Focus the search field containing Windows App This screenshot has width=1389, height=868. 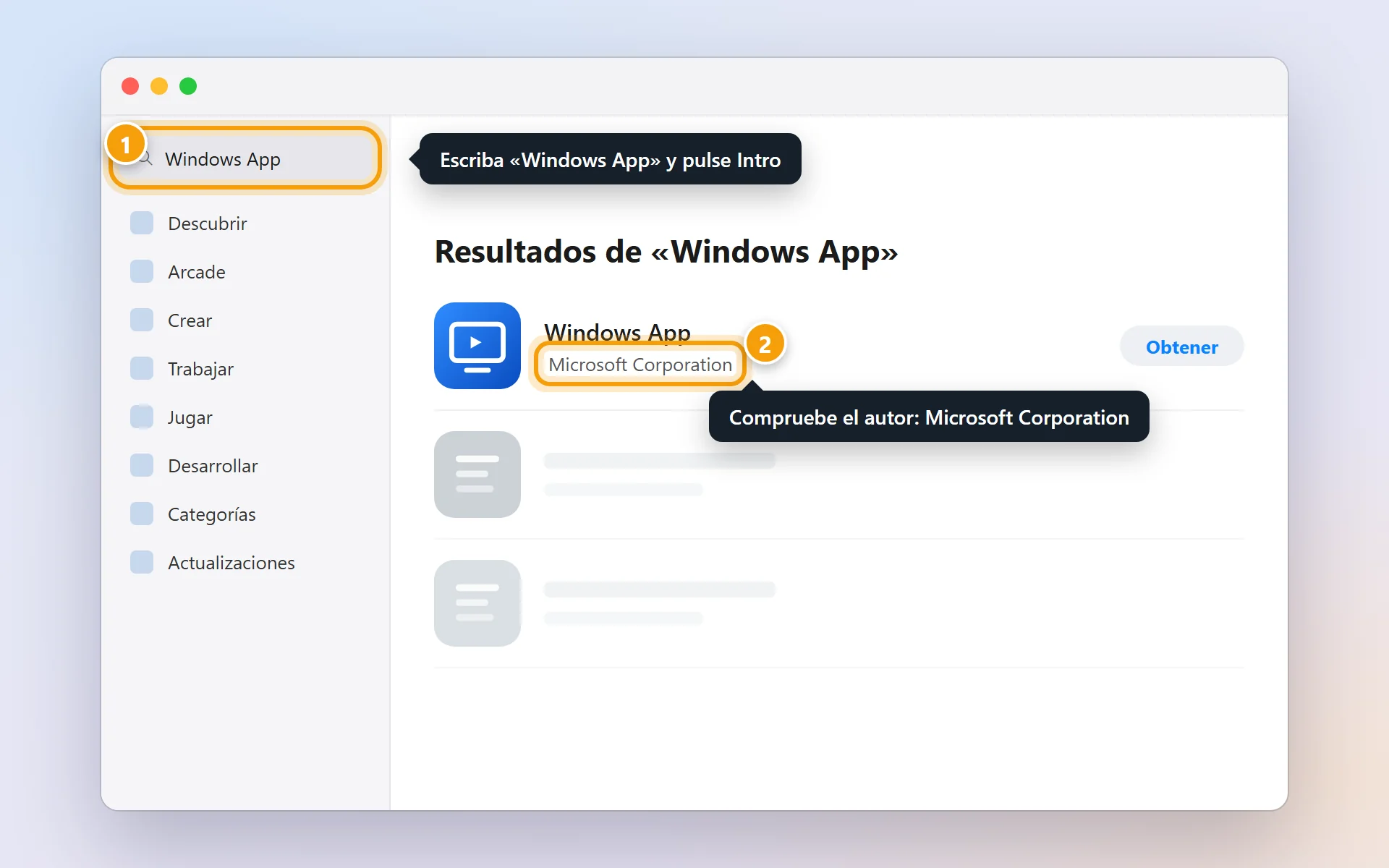click(246, 158)
